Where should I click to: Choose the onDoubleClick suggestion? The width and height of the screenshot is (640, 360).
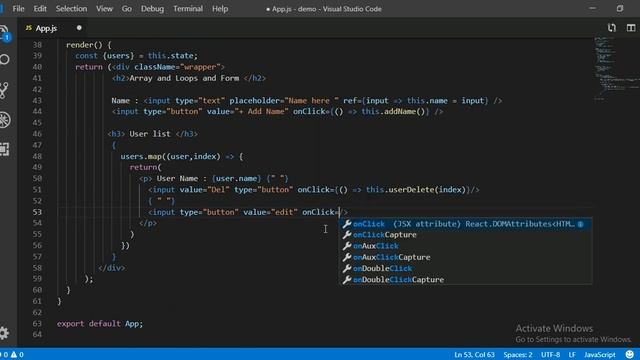pyautogui.click(x=465, y=268)
